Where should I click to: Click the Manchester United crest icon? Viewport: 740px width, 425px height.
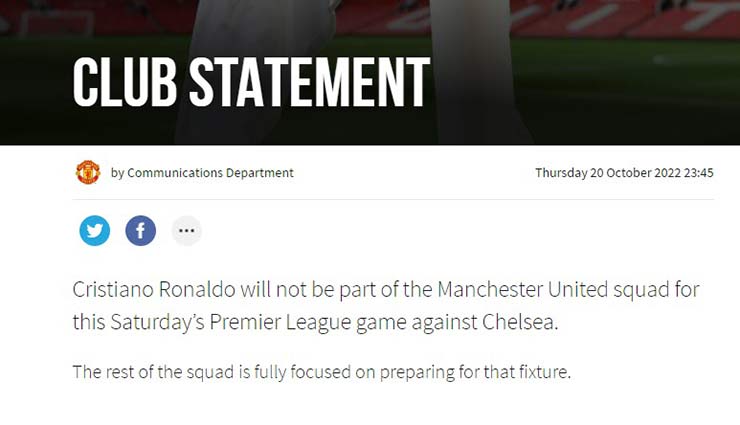point(88,172)
